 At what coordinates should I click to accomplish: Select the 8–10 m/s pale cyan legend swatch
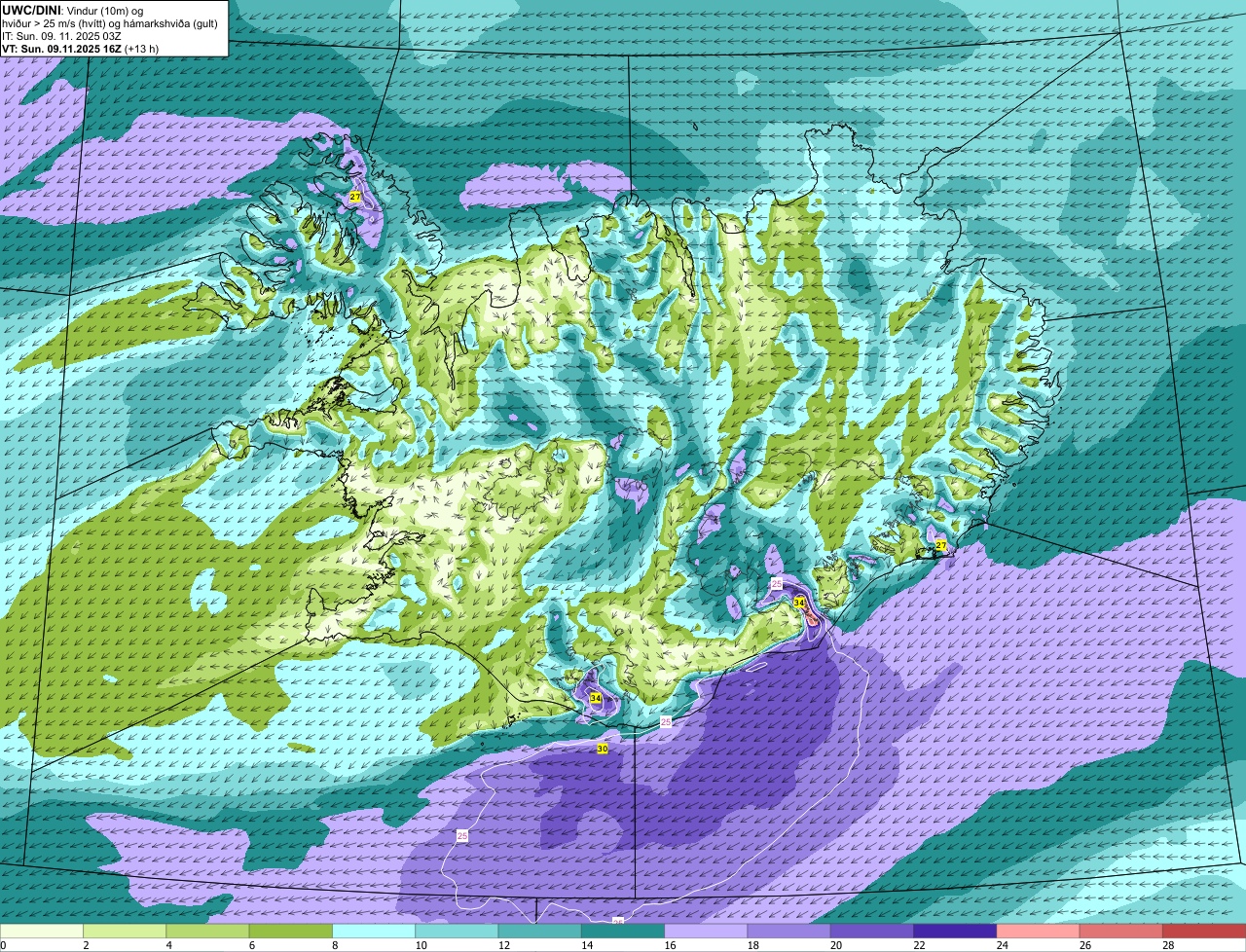click(374, 932)
